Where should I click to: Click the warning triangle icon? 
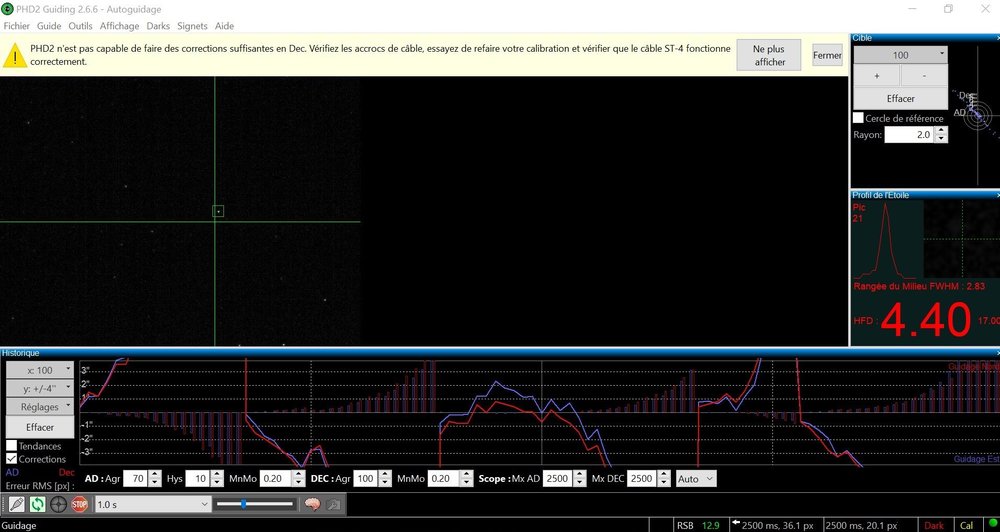[15, 55]
